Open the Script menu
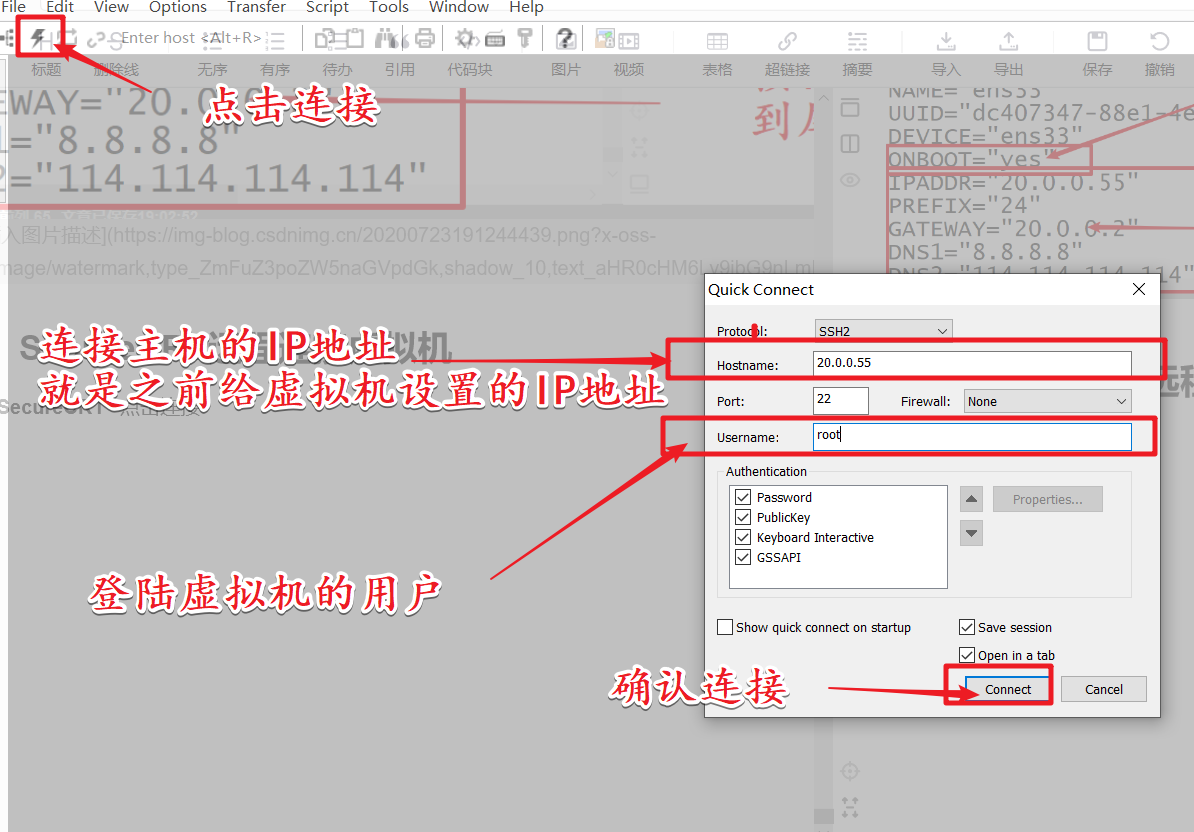 tap(327, 8)
